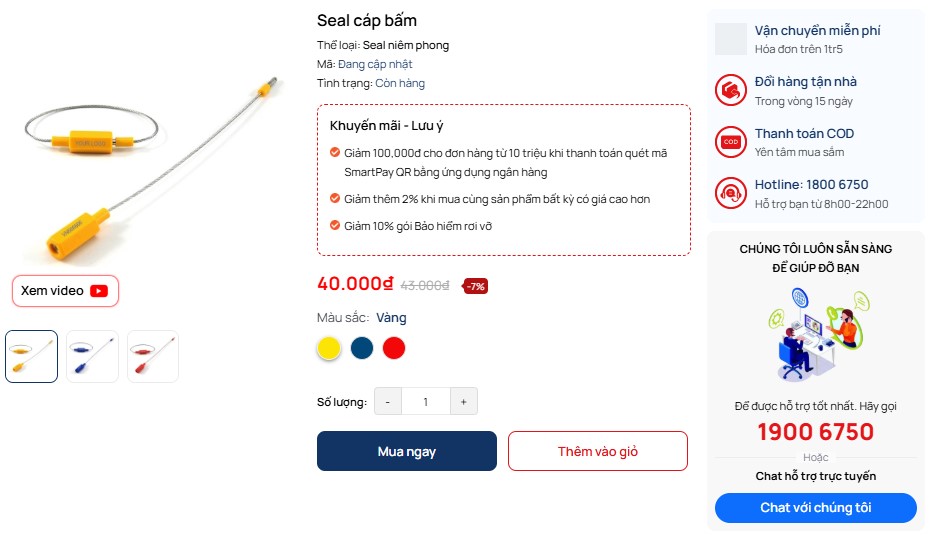Image resolution: width=930 pixels, height=535 pixels.
Task: Click the first promotion checkmark icon
Action: click(335, 153)
